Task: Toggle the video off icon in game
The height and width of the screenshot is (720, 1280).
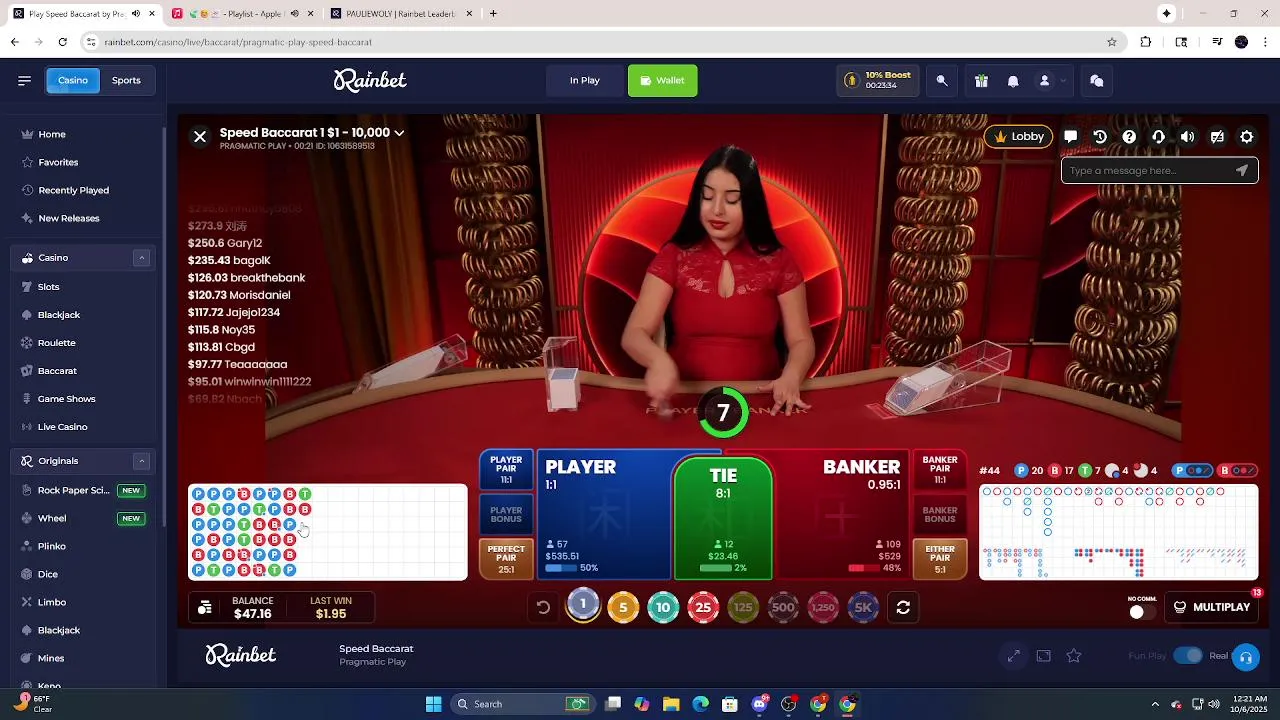Action: pos(1217,137)
